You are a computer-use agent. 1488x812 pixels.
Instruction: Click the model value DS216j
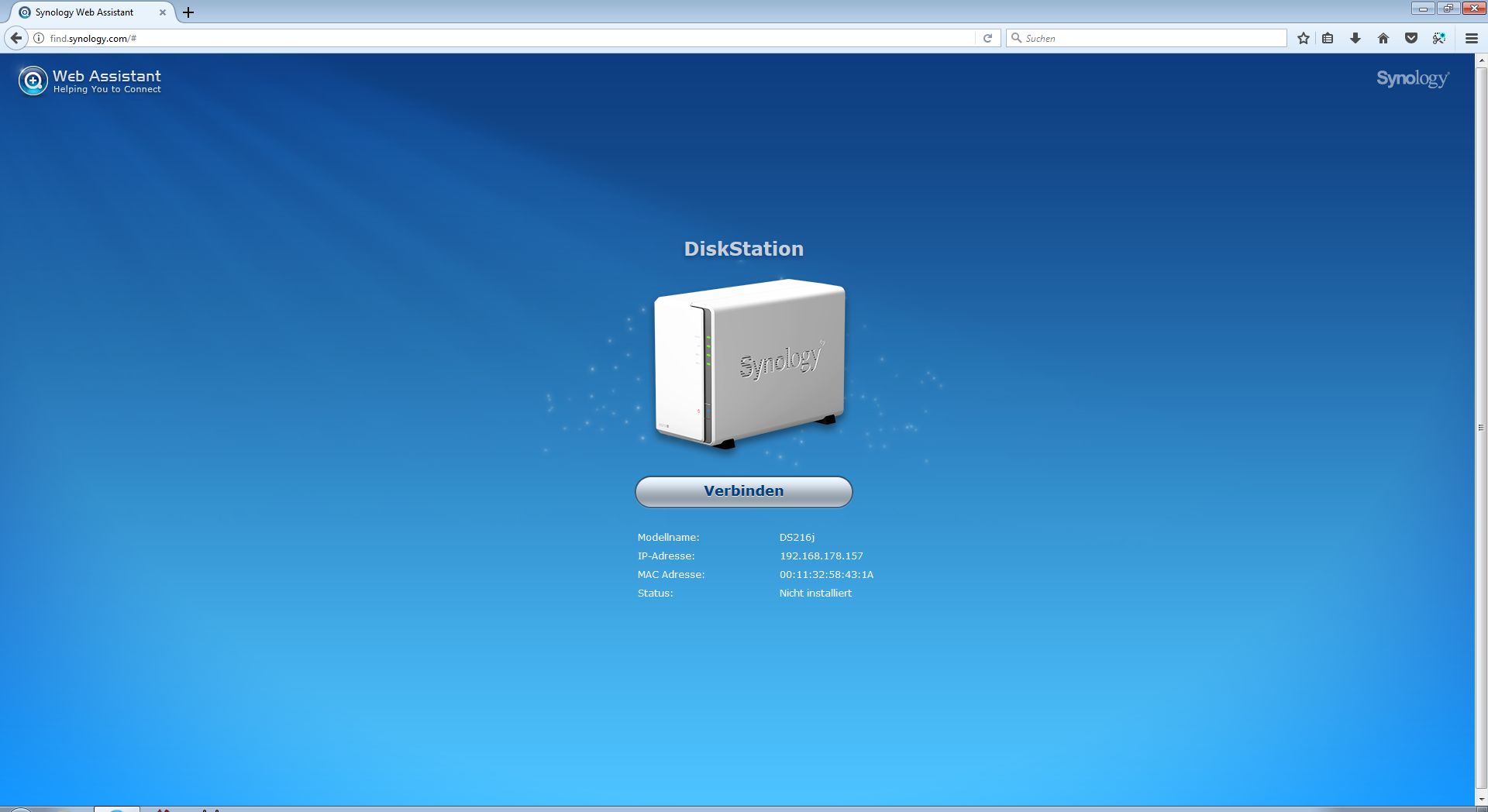coord(797,537)
